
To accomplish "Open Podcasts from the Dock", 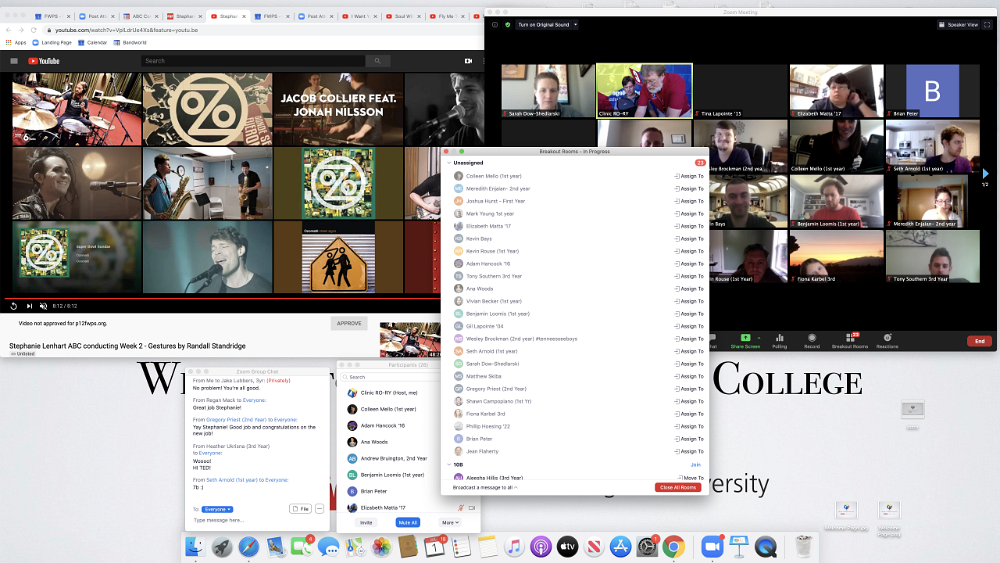I will tap(541, 546).
